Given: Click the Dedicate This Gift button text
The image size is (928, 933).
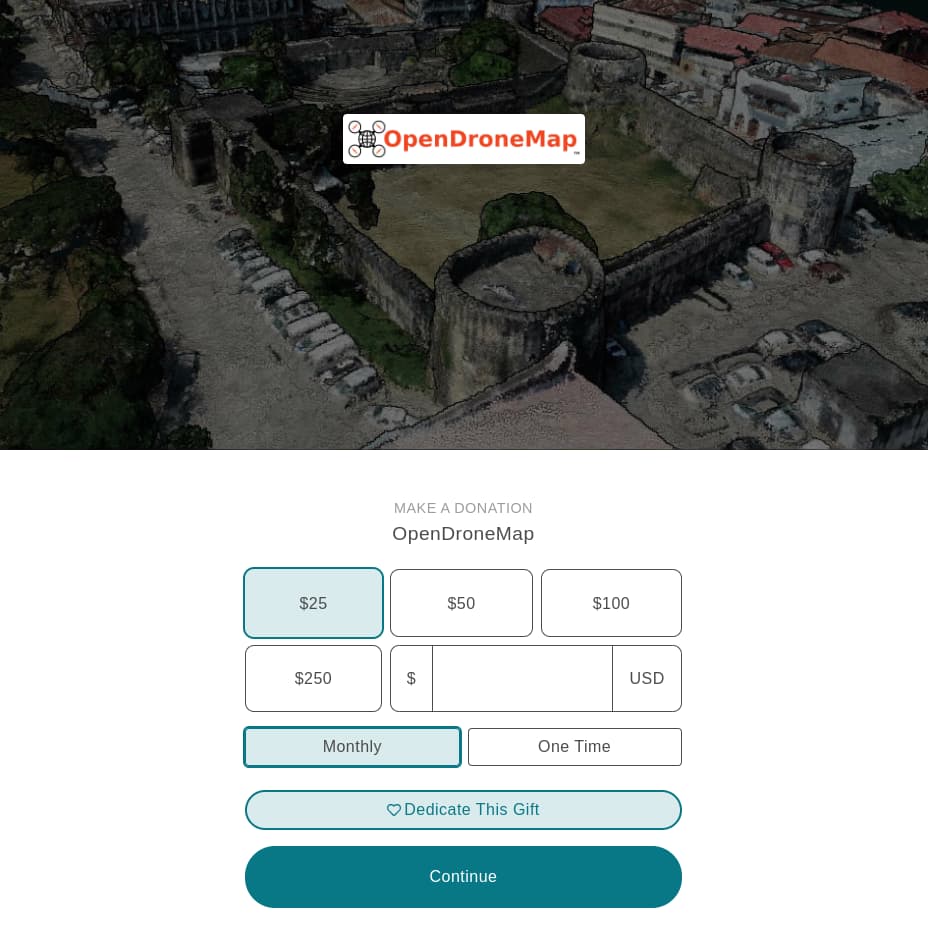Looking at the screenshot, I should coord(471,810).
